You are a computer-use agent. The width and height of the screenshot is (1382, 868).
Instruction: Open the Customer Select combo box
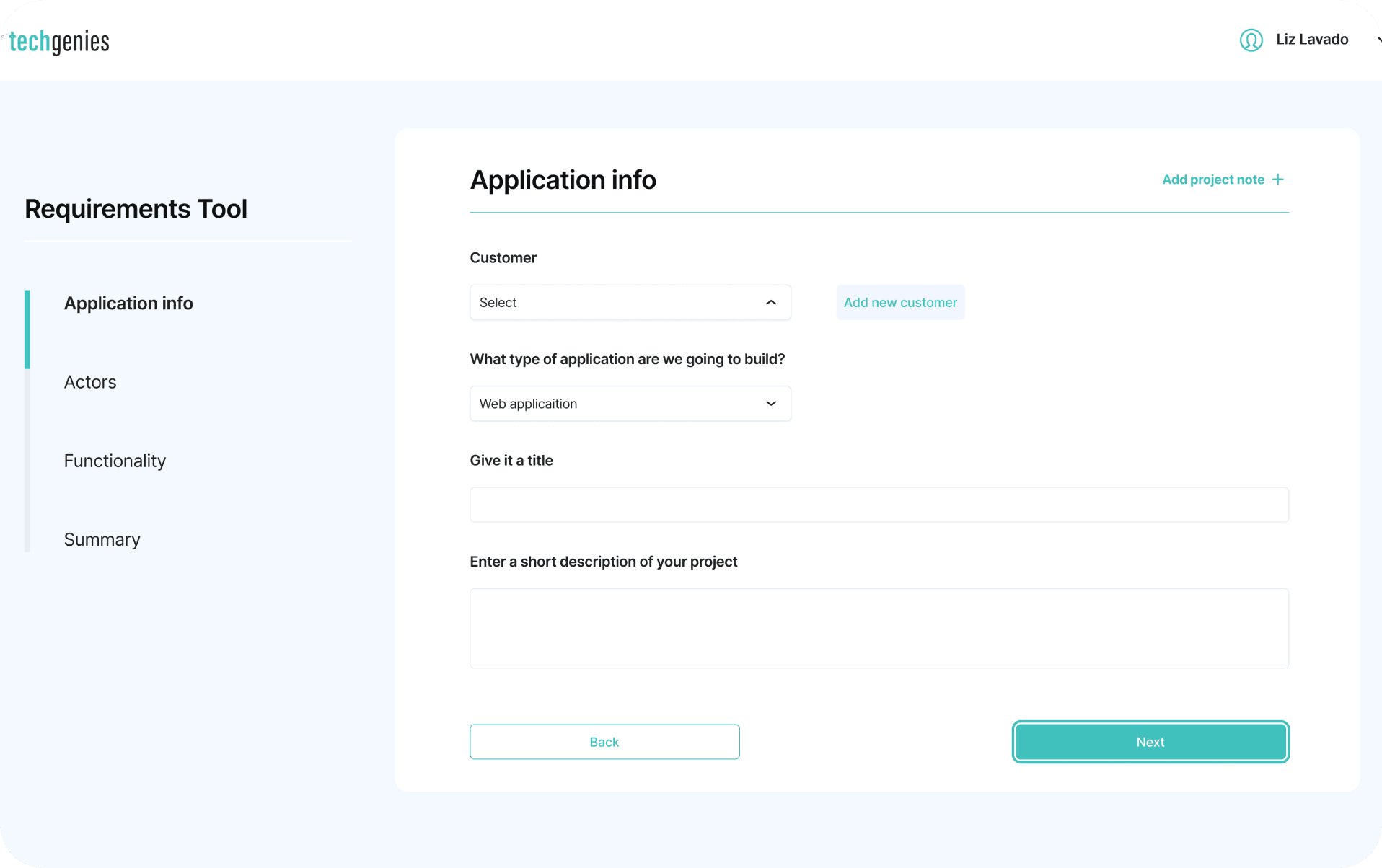(x=630, y=303)
